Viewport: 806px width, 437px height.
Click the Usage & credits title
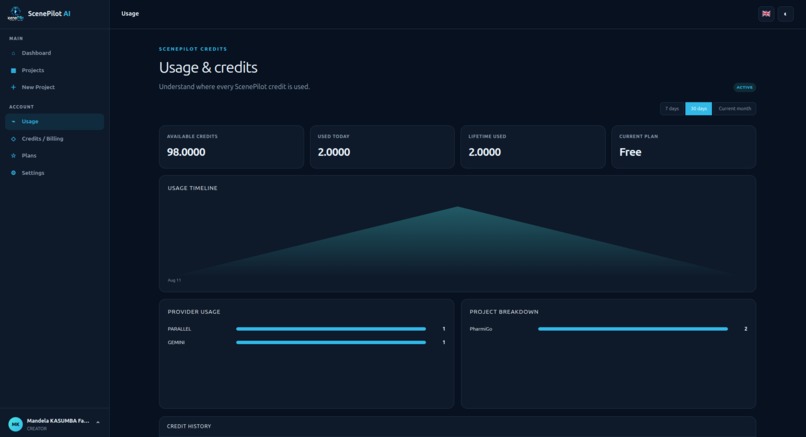(x=208, y=67)
